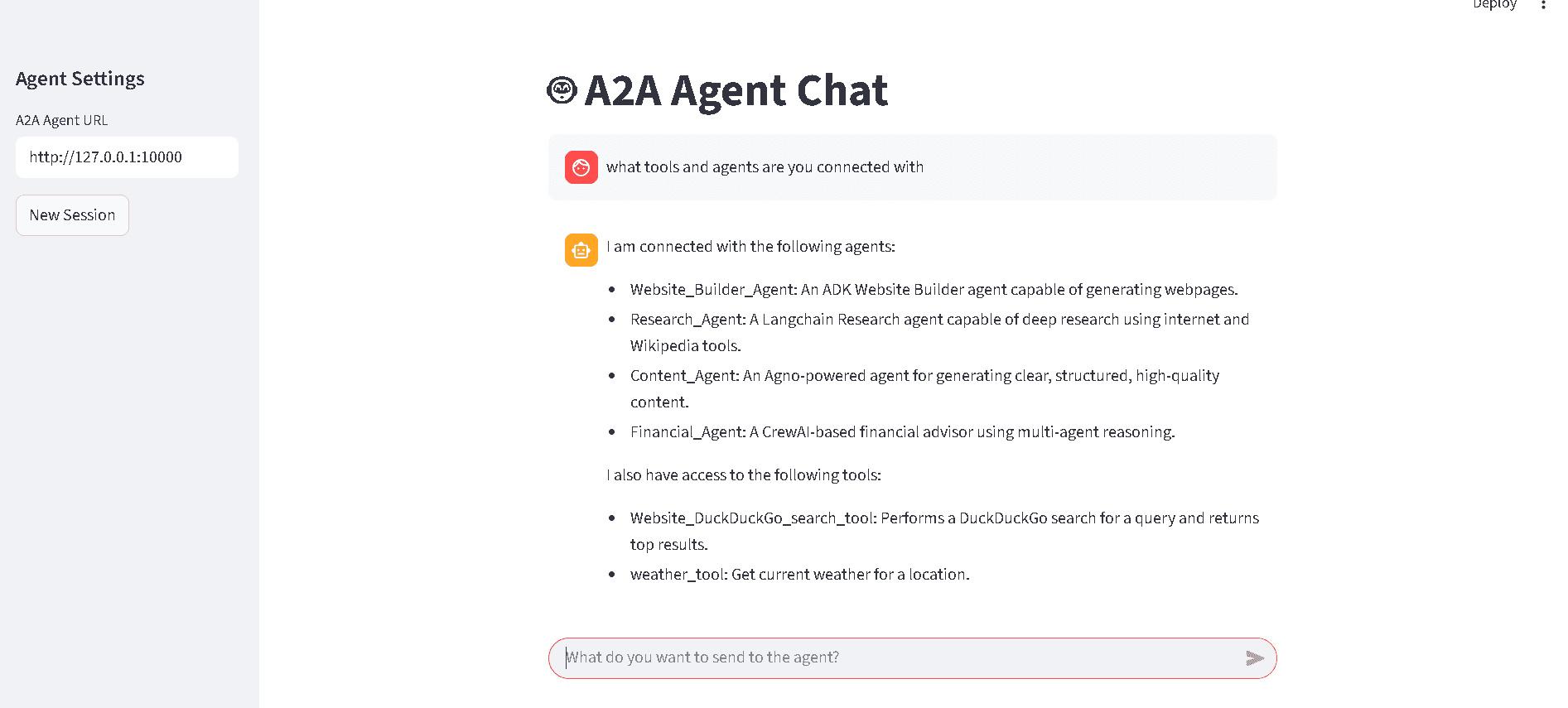Click the Website_DuckDuckGo_search_tool bullet

tap(944, 518)
